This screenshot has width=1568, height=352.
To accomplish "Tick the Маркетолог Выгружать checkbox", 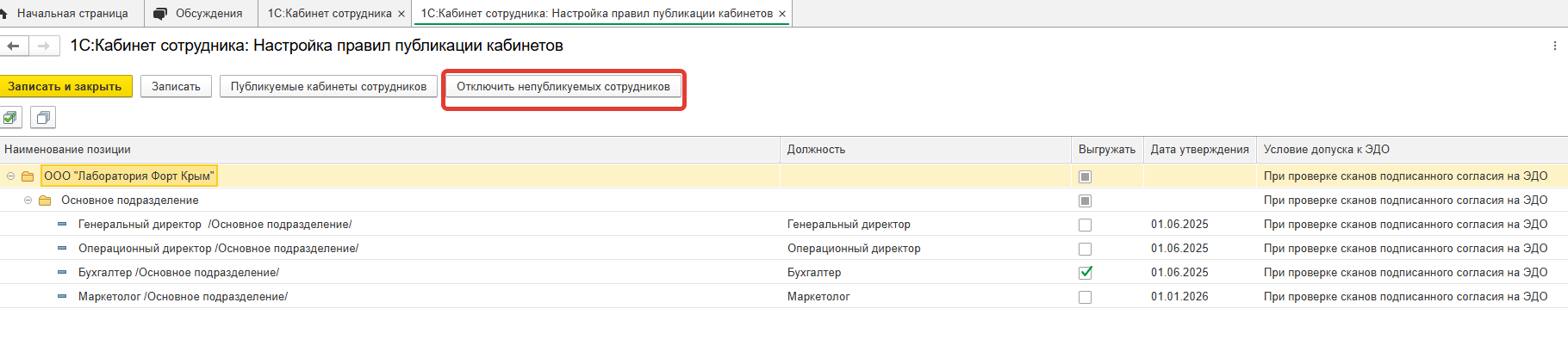I will point(1085,297).
